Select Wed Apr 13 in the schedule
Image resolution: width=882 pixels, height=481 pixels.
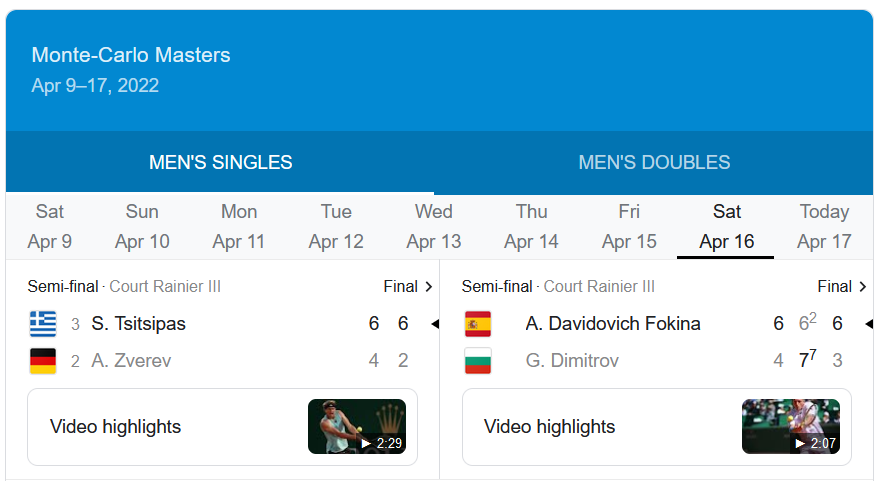pos(434,226)
